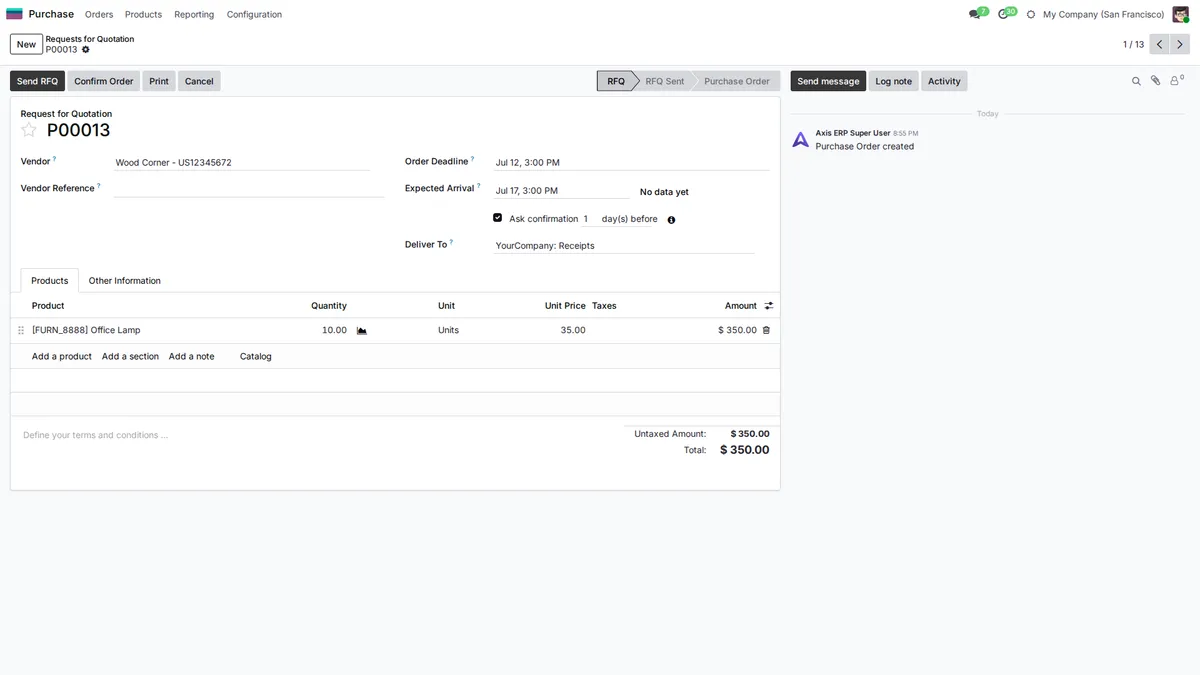1200x675 pixels.
Task: Uncheck the Ask confirmation checkbox
Action: (x=498, y=218)
